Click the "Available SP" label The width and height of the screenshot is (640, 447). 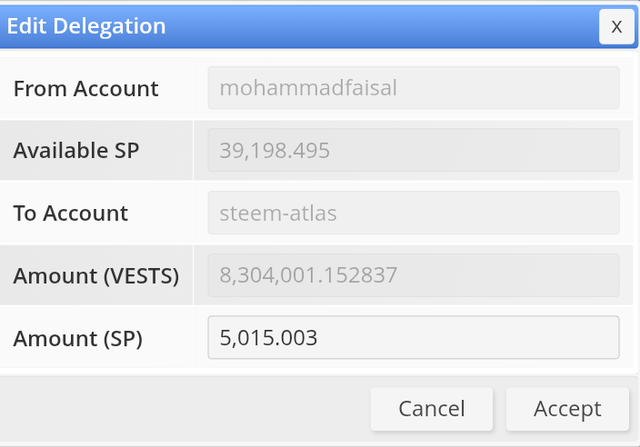click(76, 151)
